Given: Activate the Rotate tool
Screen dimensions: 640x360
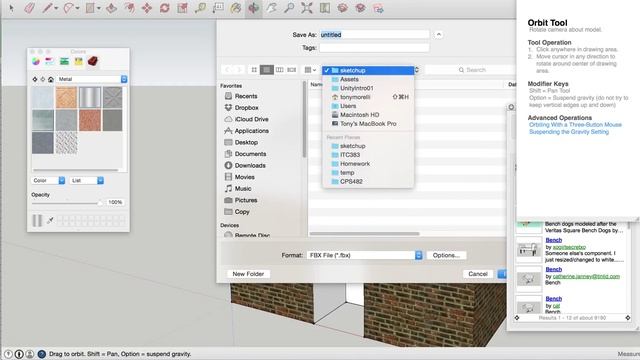Looking at the screenshot, I should (164, 8).
